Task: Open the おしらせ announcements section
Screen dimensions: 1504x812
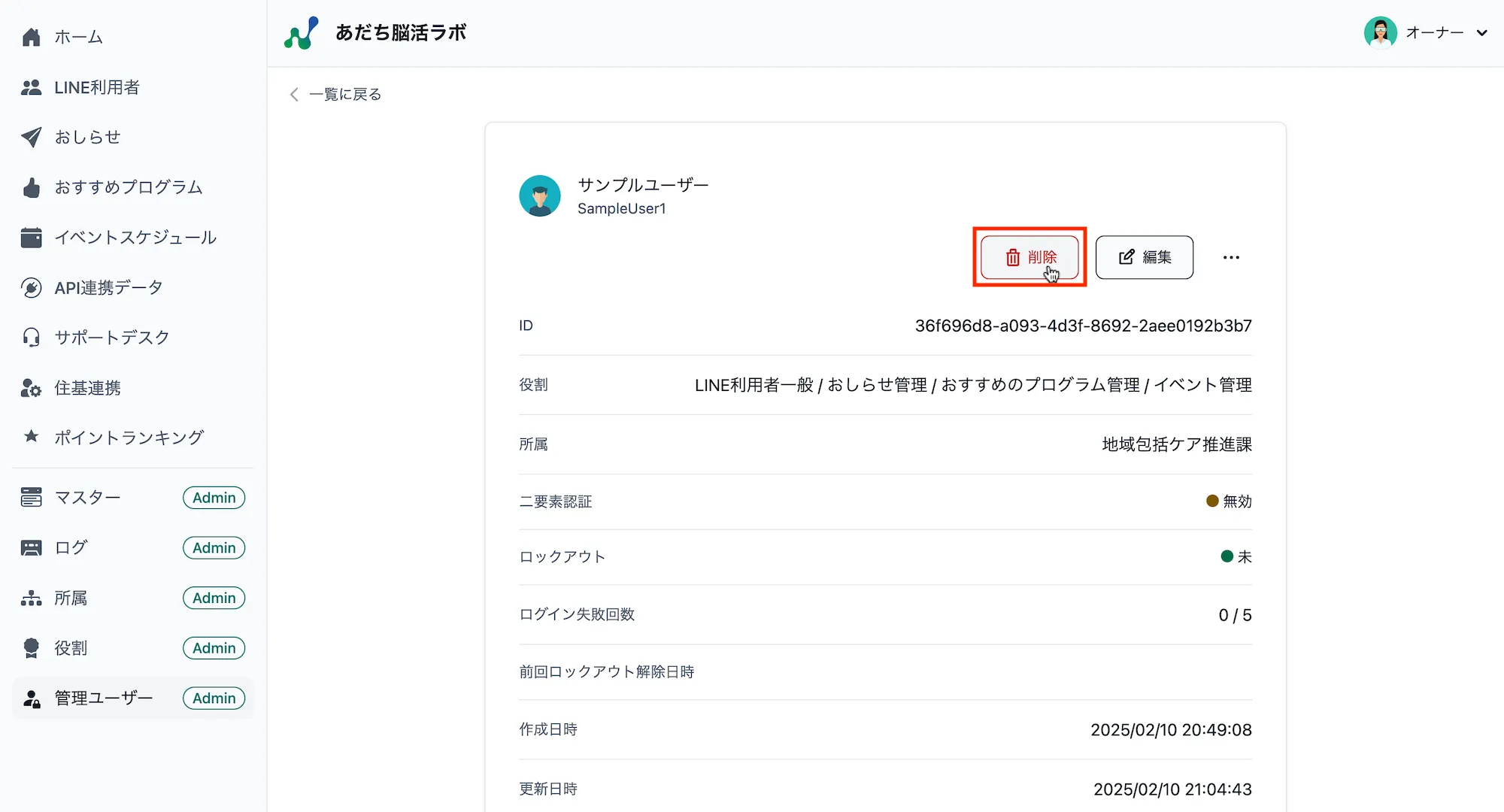Action: [x=88, y=137]
